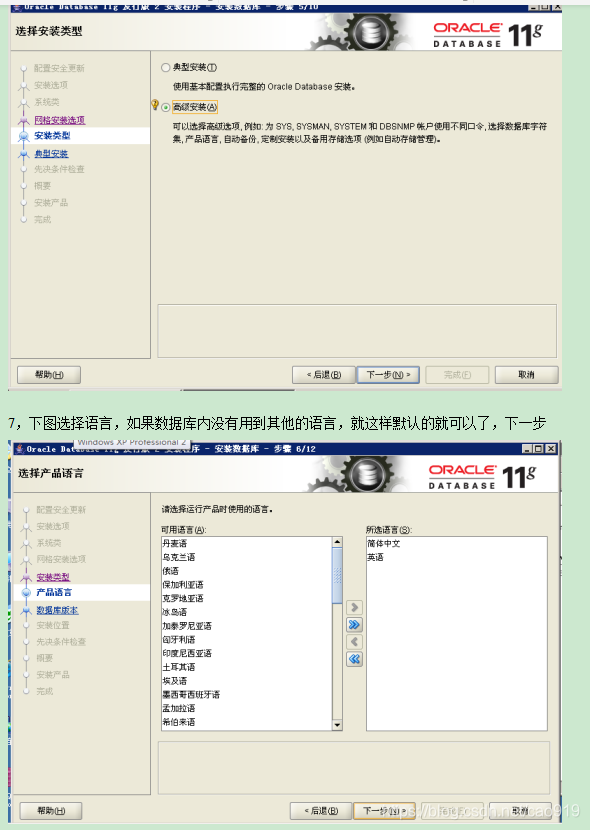The image size is (590, 830).
Task: Click 帮助(H) button in 选择安装类型 window
Action: 49,375
